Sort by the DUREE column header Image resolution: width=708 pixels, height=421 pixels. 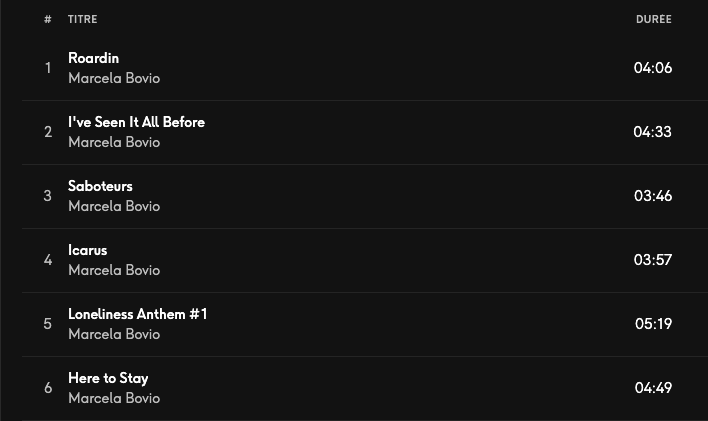(x=653, y=19)
